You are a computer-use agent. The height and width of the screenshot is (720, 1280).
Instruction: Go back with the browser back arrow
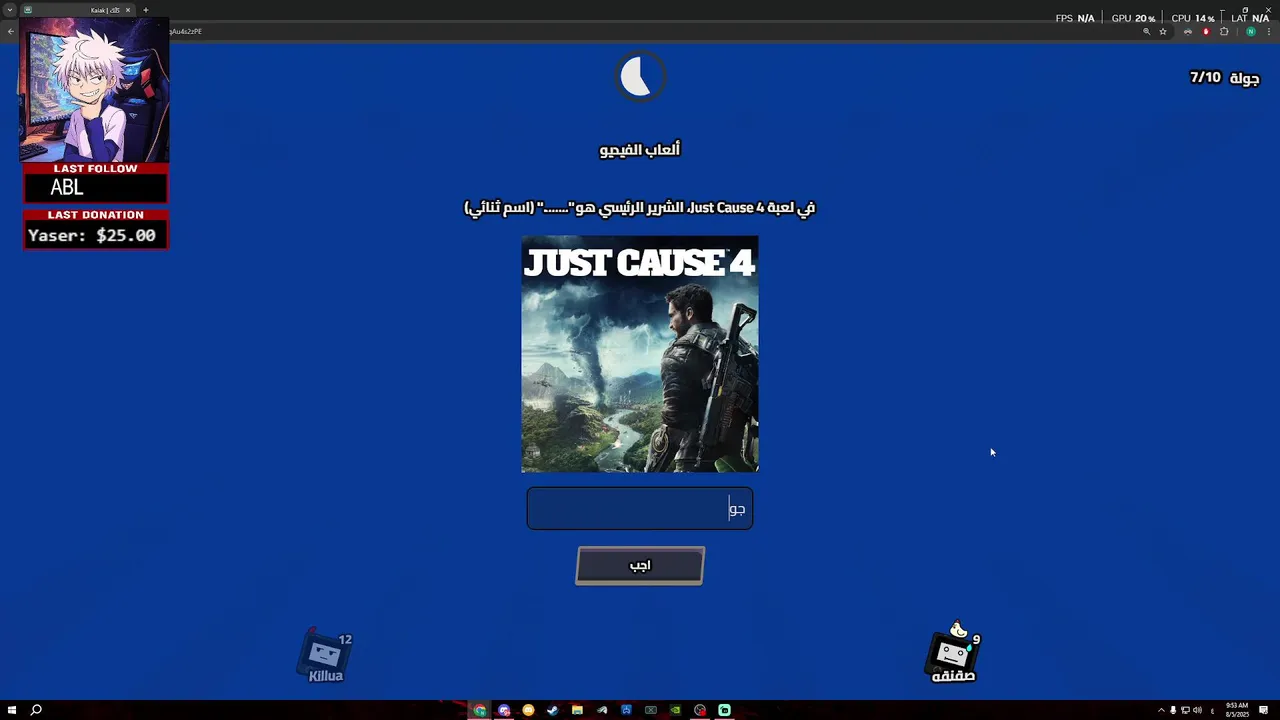(11, 31)
